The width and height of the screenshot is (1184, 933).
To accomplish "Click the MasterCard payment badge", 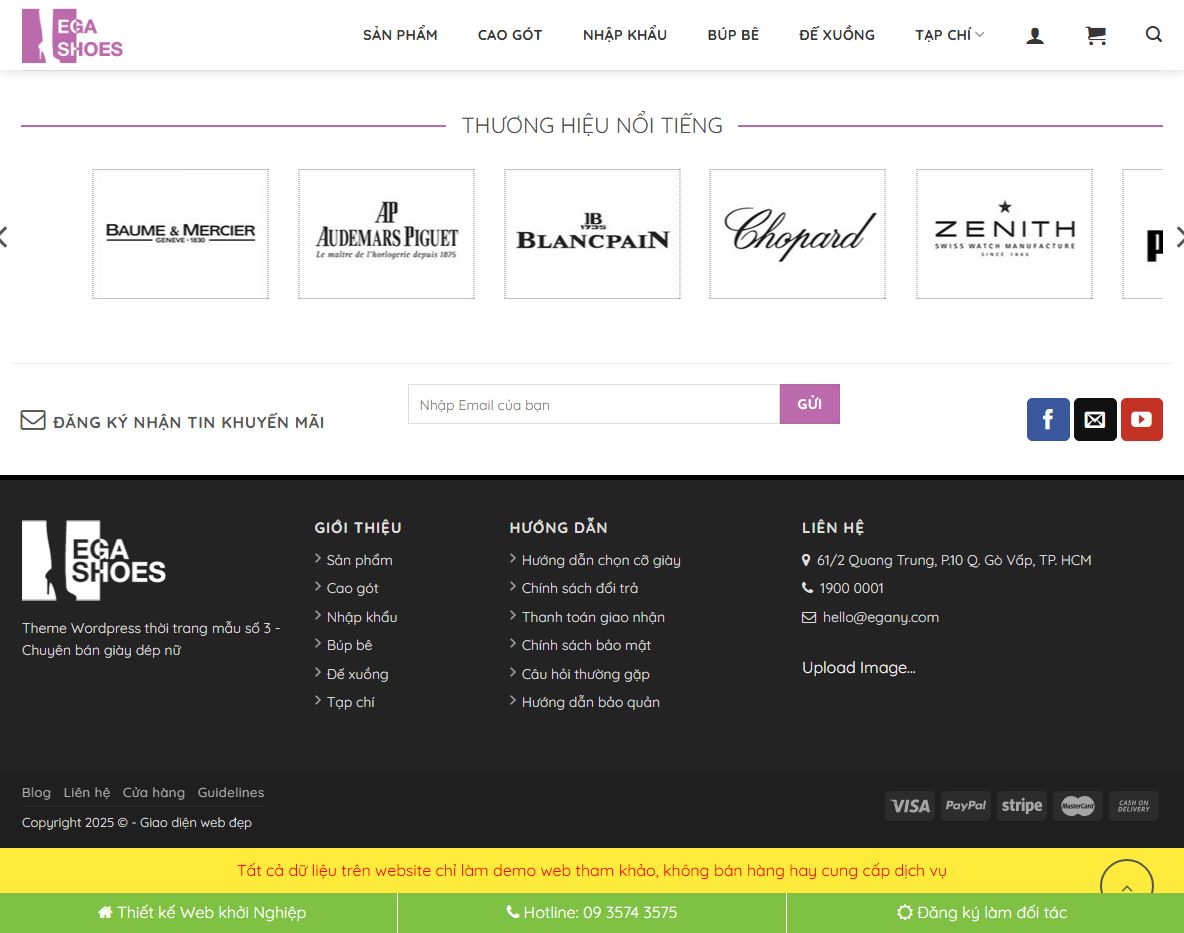I will coord(1078,806).
